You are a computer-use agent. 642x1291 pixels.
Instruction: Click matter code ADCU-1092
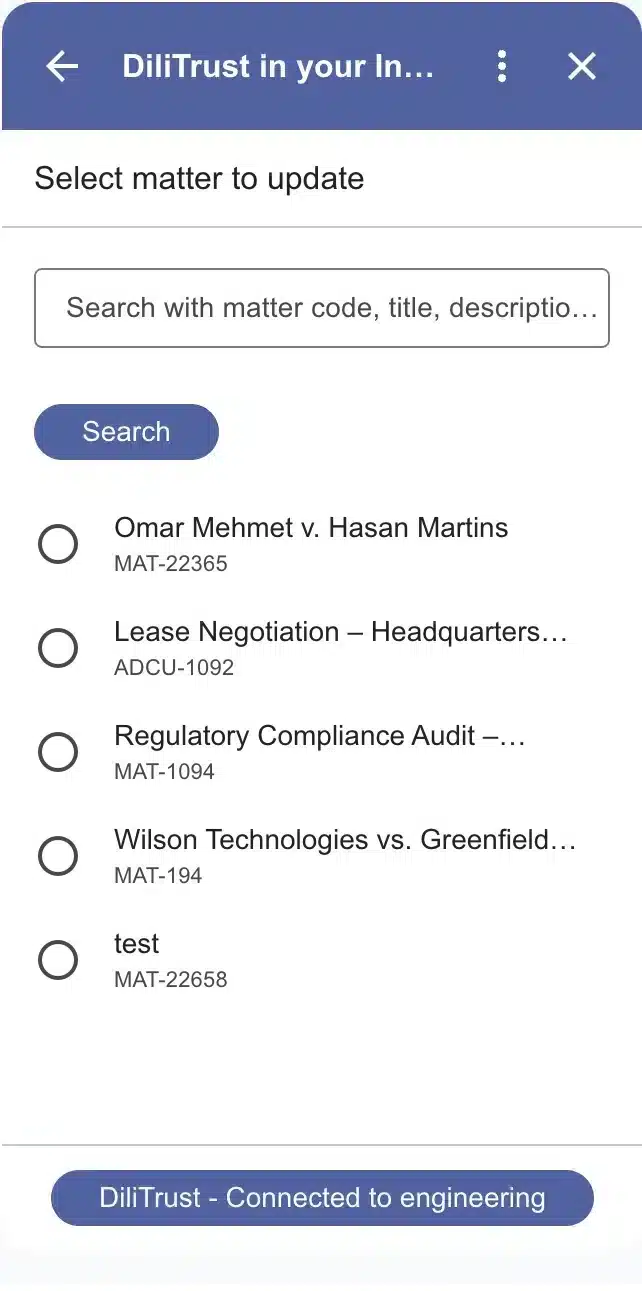[174, 668]
